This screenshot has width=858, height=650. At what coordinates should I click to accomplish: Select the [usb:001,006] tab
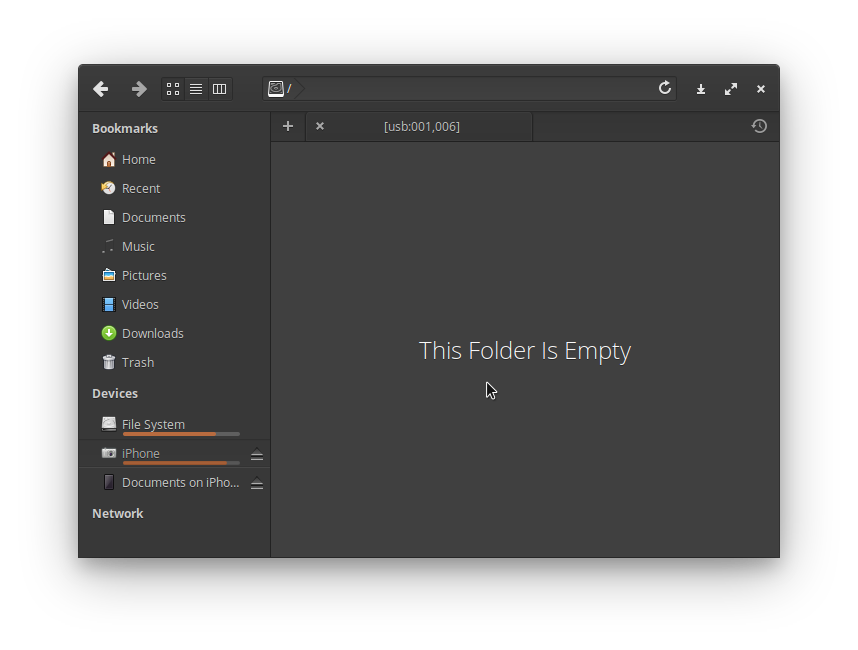point(419,126)
